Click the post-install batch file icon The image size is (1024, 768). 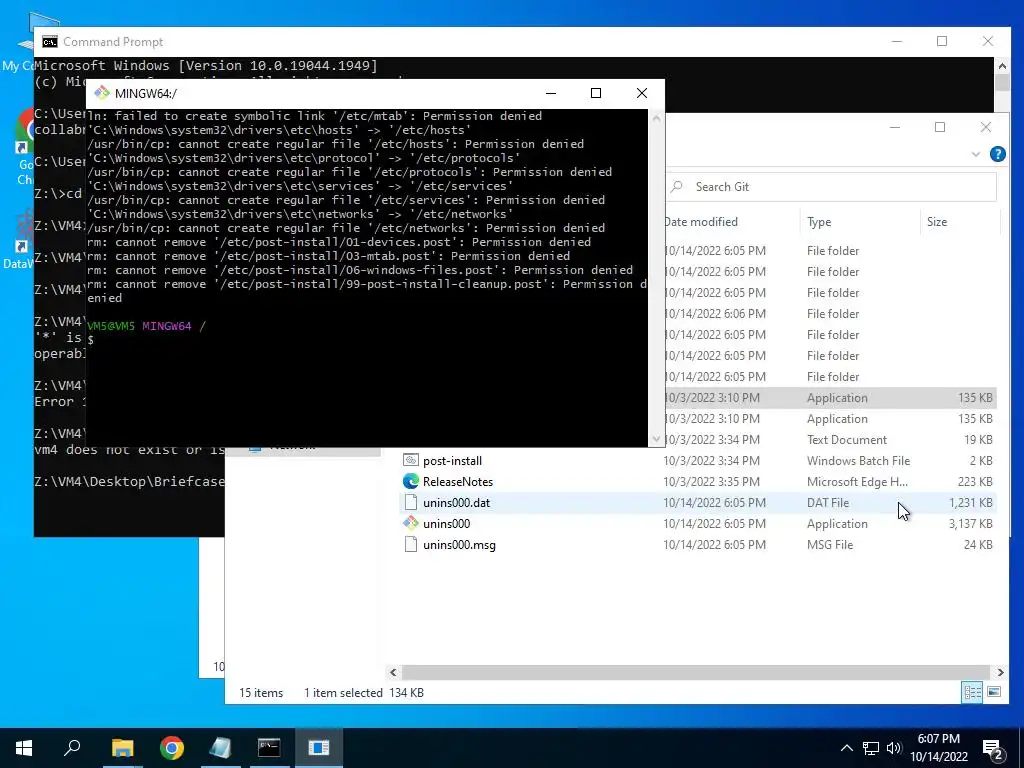tap(411, 460)
